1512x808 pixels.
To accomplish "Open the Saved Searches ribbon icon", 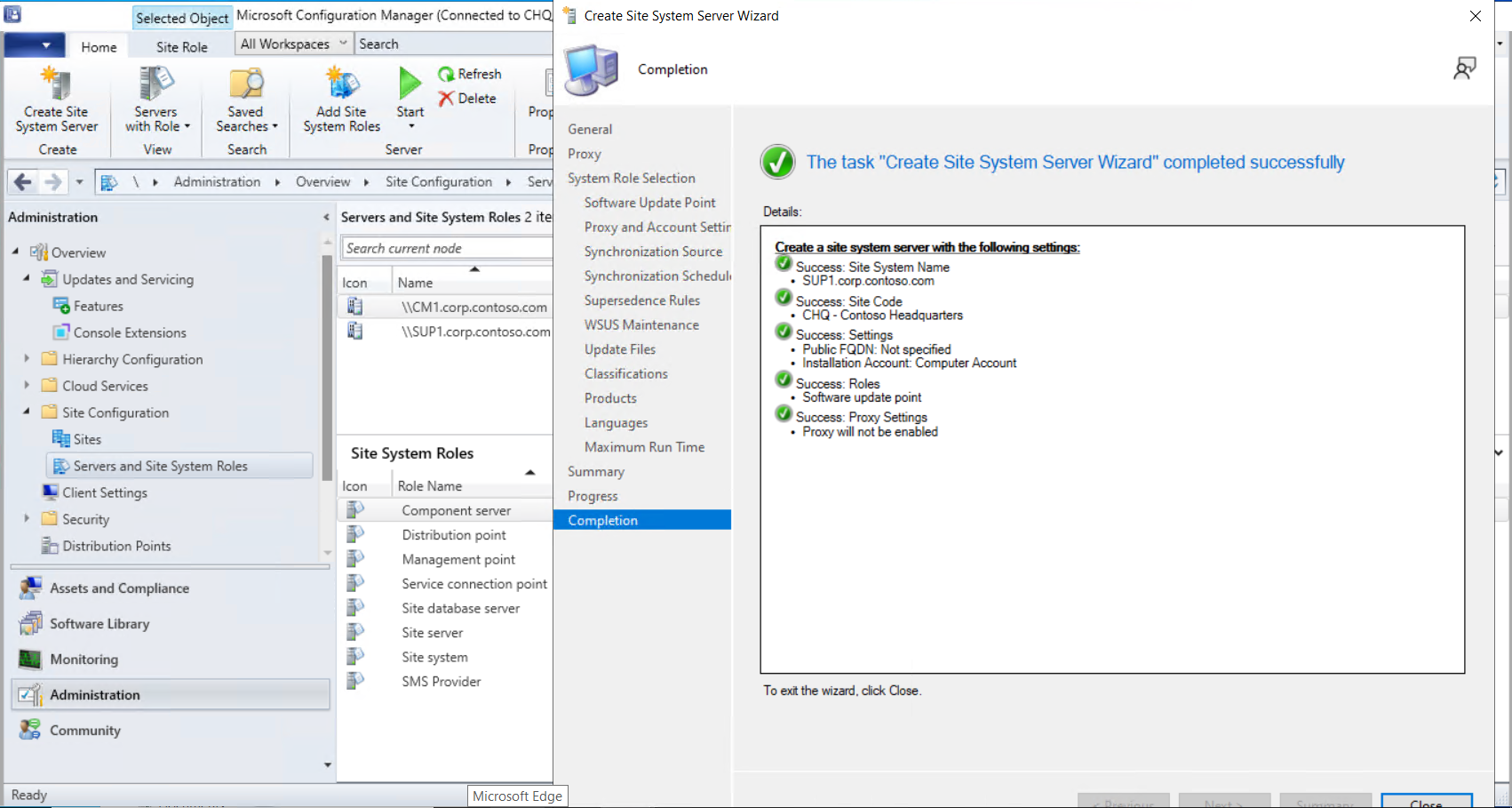I will pyautogui.click(x=246, y=84).
